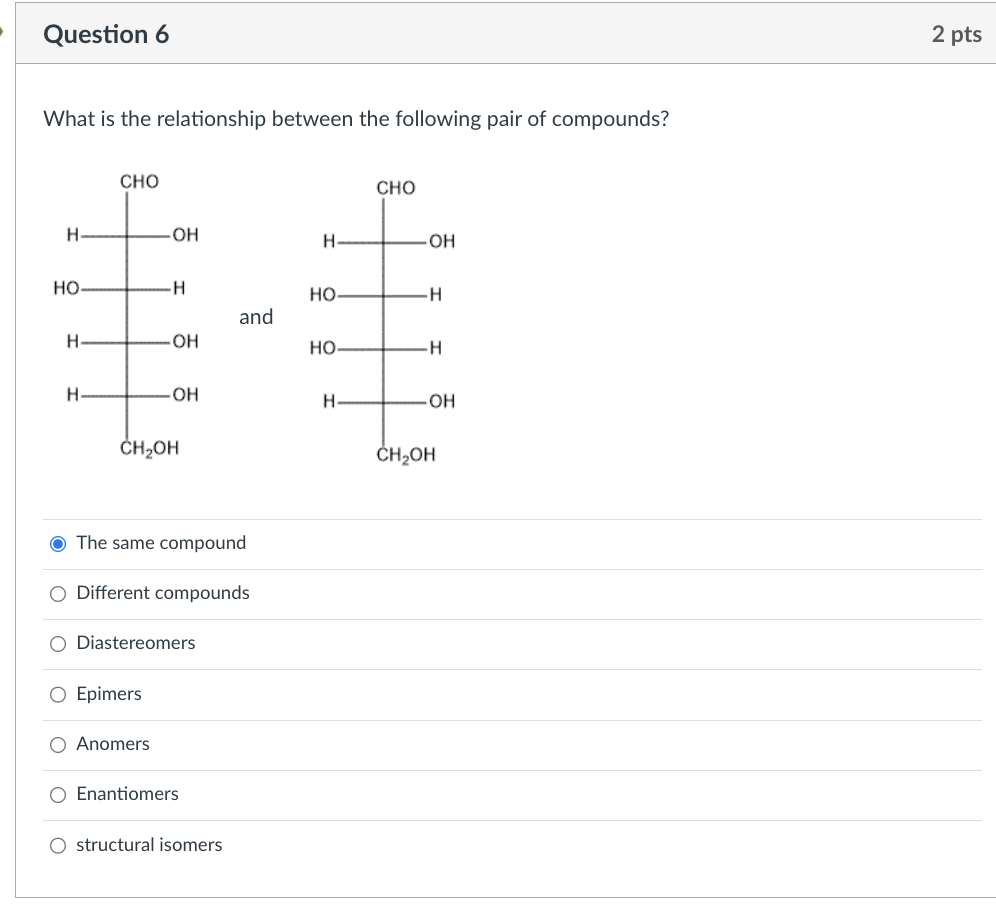Click the left Fischer projection structure

[x=127, y=315]
